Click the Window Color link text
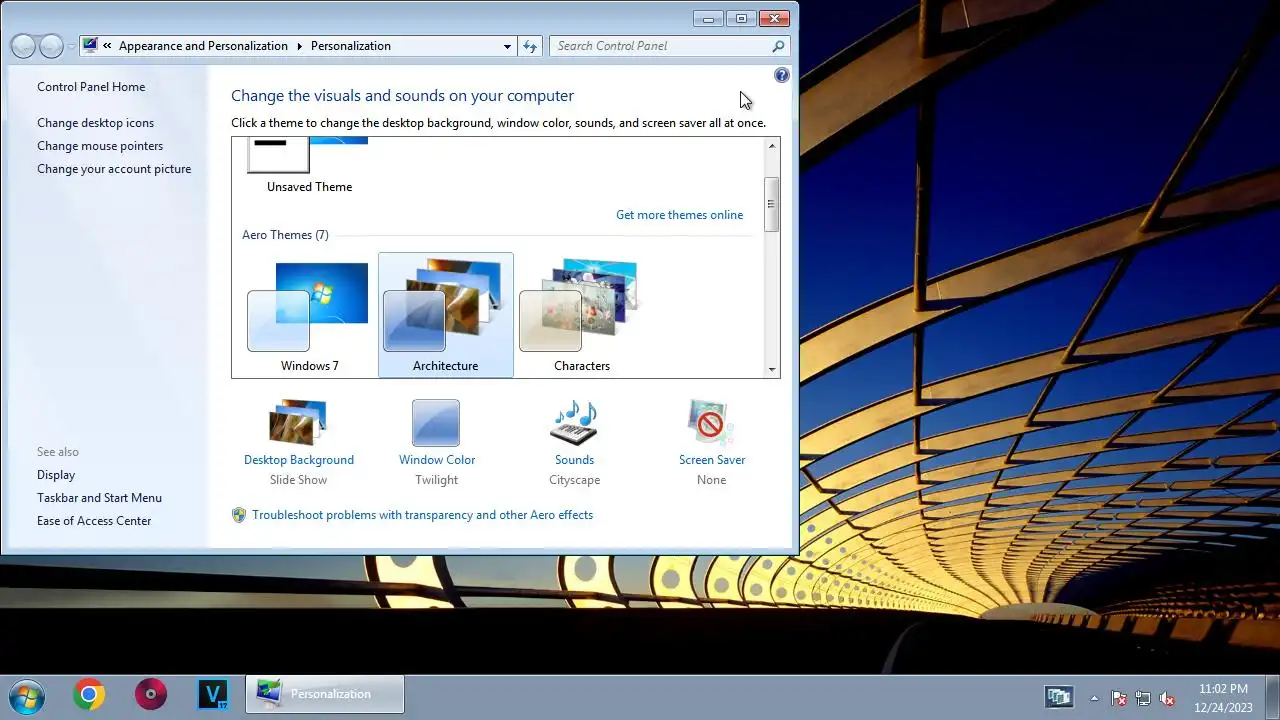 click(x=437, y=460)
